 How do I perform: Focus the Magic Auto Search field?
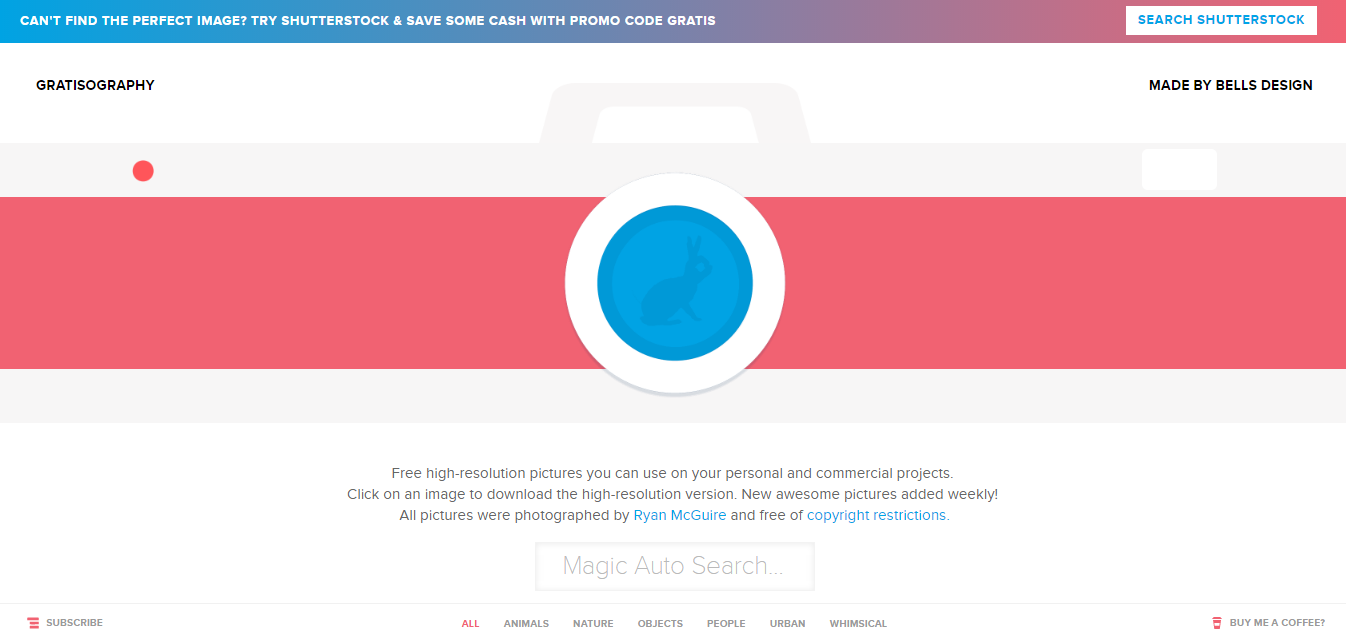[675, 566]
